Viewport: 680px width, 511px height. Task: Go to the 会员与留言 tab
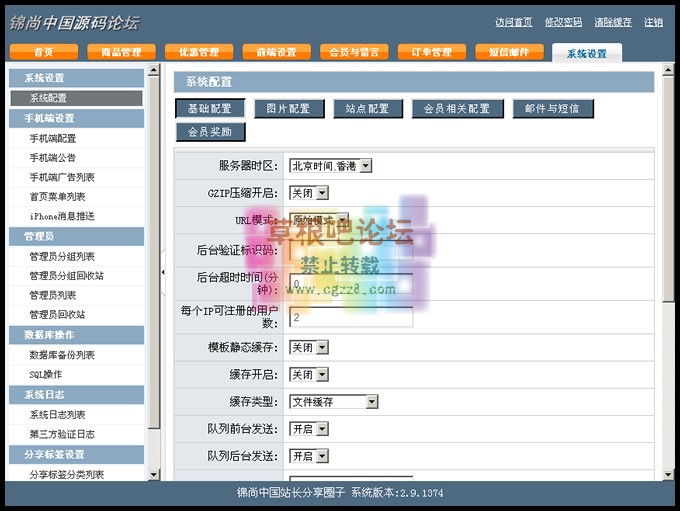[354, 52]
